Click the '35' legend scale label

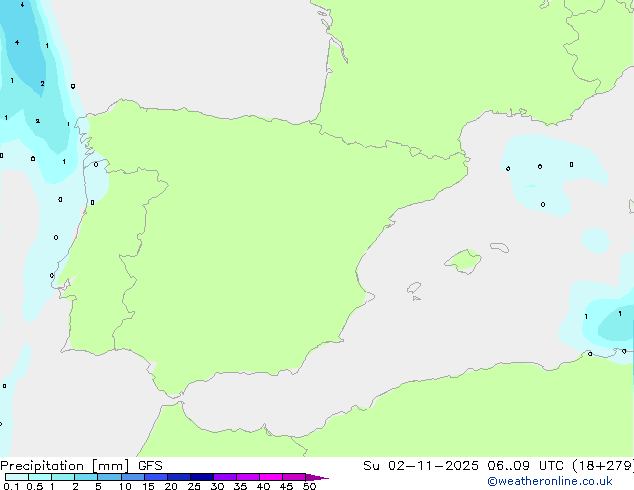240,486
